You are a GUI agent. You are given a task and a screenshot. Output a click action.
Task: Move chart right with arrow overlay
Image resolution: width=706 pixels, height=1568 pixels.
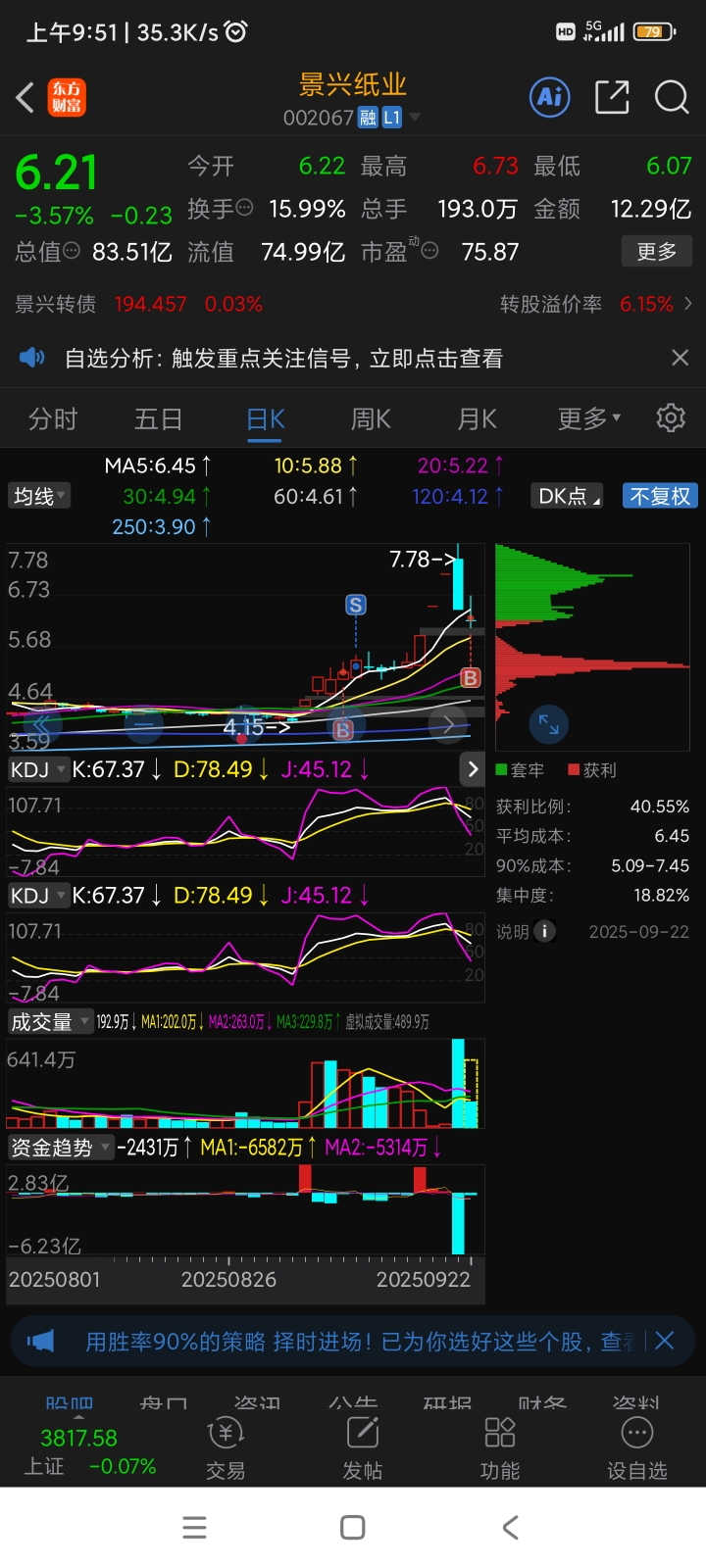pyautogui.click(x=447, y=725)
